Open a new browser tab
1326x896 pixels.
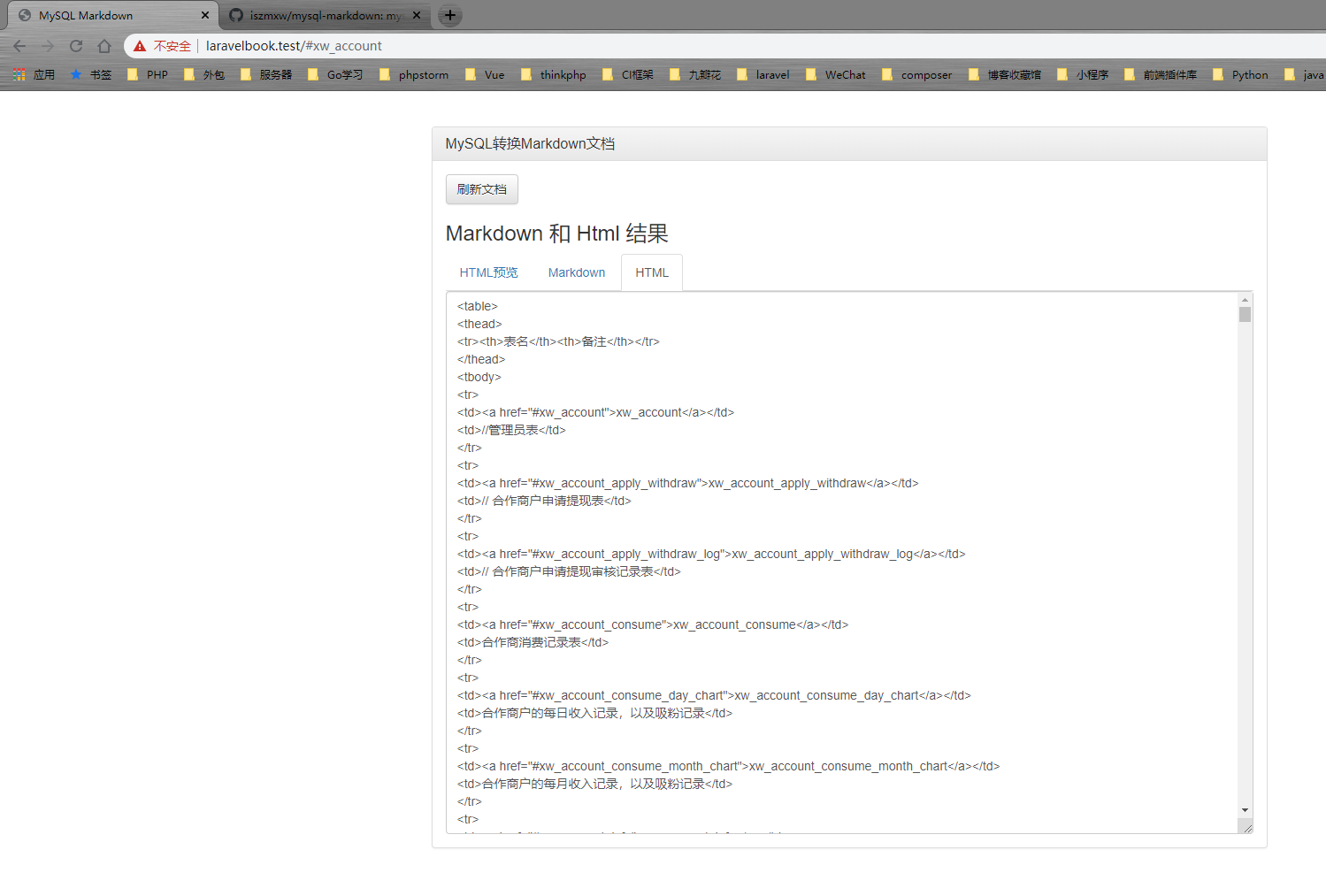click(450, 15)
